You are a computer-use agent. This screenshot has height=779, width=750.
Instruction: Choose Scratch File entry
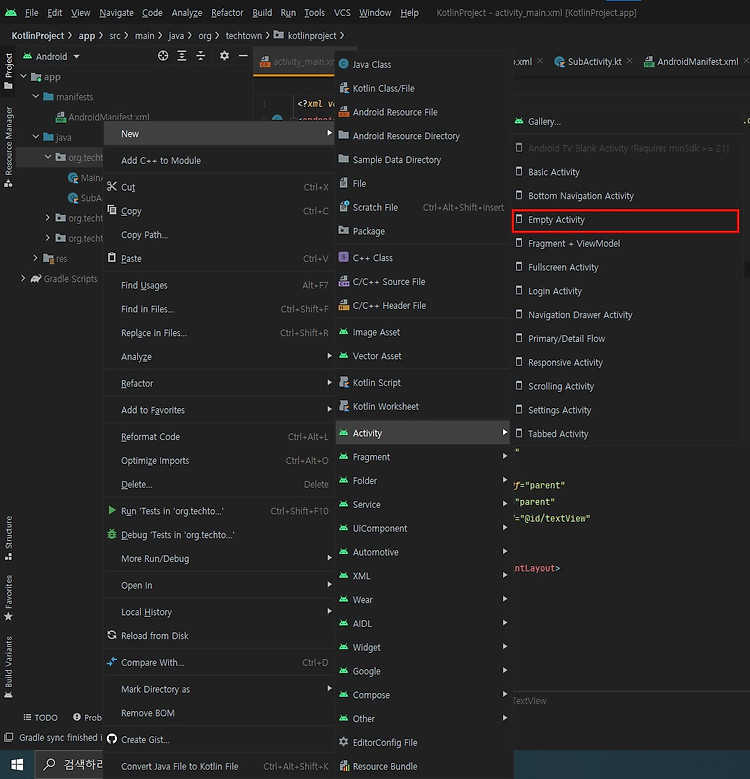click(422, 208)
